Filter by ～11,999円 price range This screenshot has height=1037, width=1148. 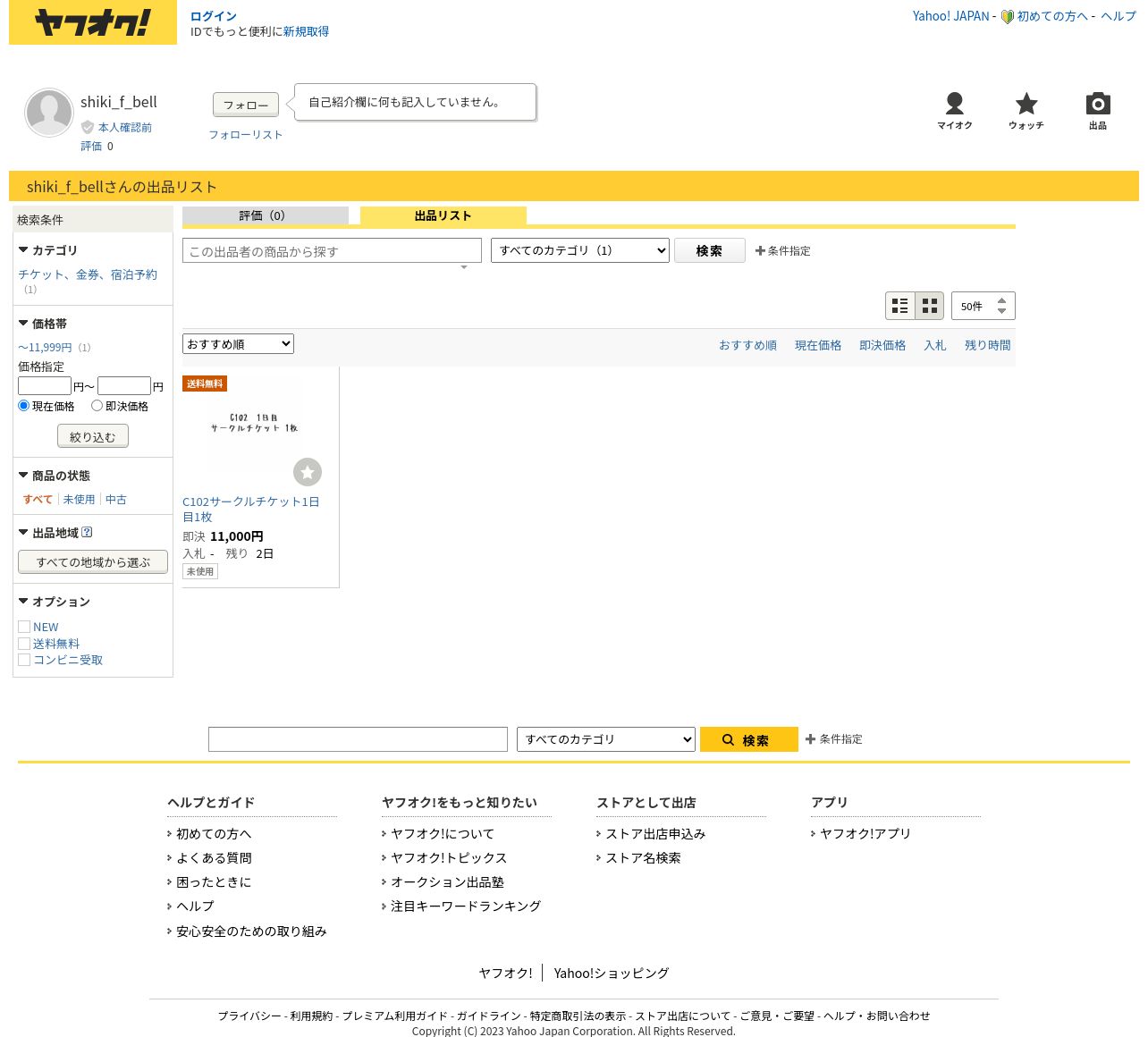45,348
